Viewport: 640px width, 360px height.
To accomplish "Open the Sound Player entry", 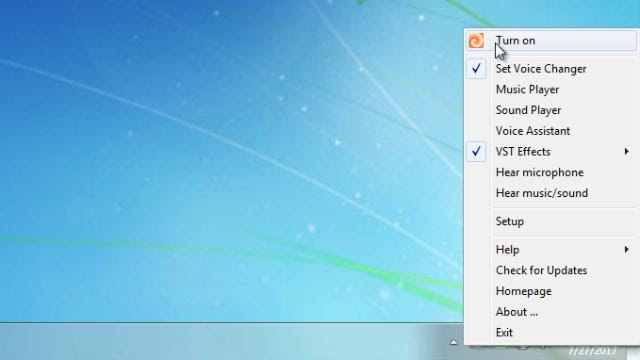I will (x=528, y=110).
